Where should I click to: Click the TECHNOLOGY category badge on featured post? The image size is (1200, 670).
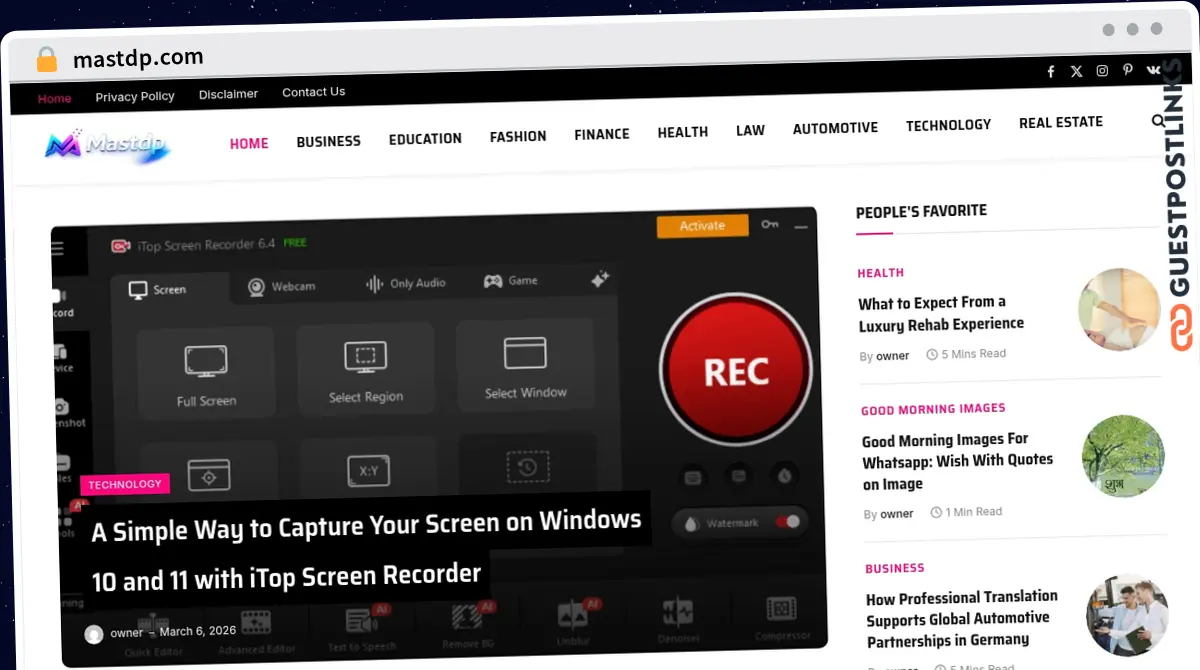[125, 484]
